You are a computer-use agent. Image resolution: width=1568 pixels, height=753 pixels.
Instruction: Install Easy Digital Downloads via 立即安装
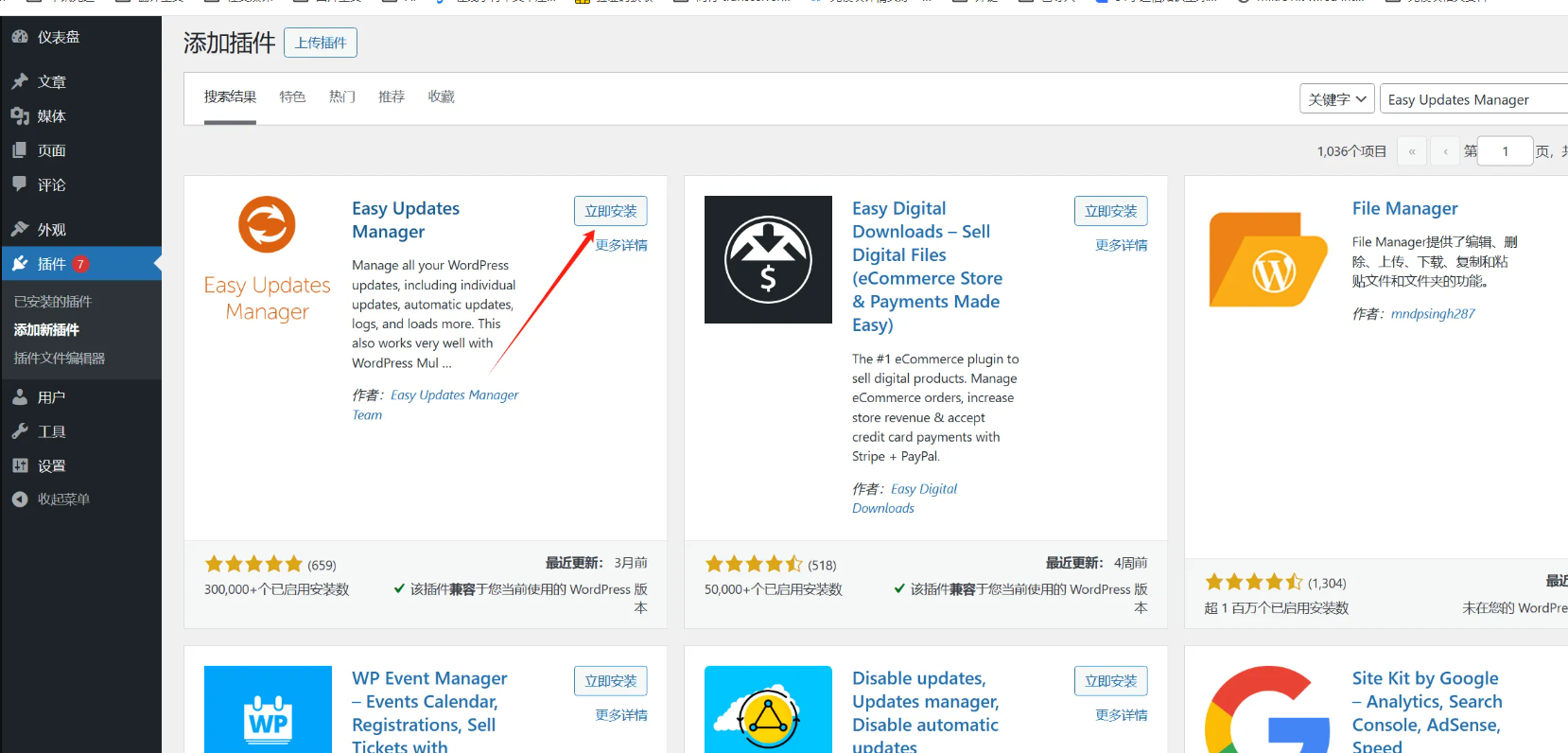1111,211
